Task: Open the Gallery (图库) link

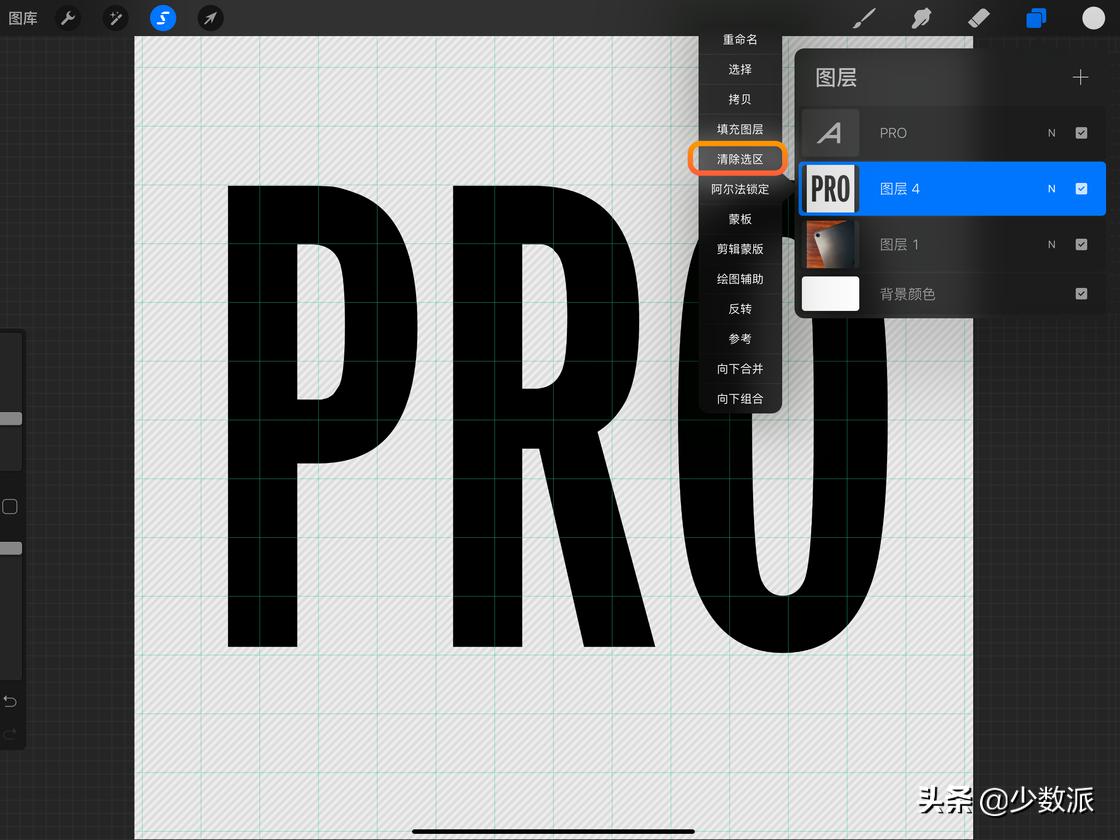Action: pos(23,18)
